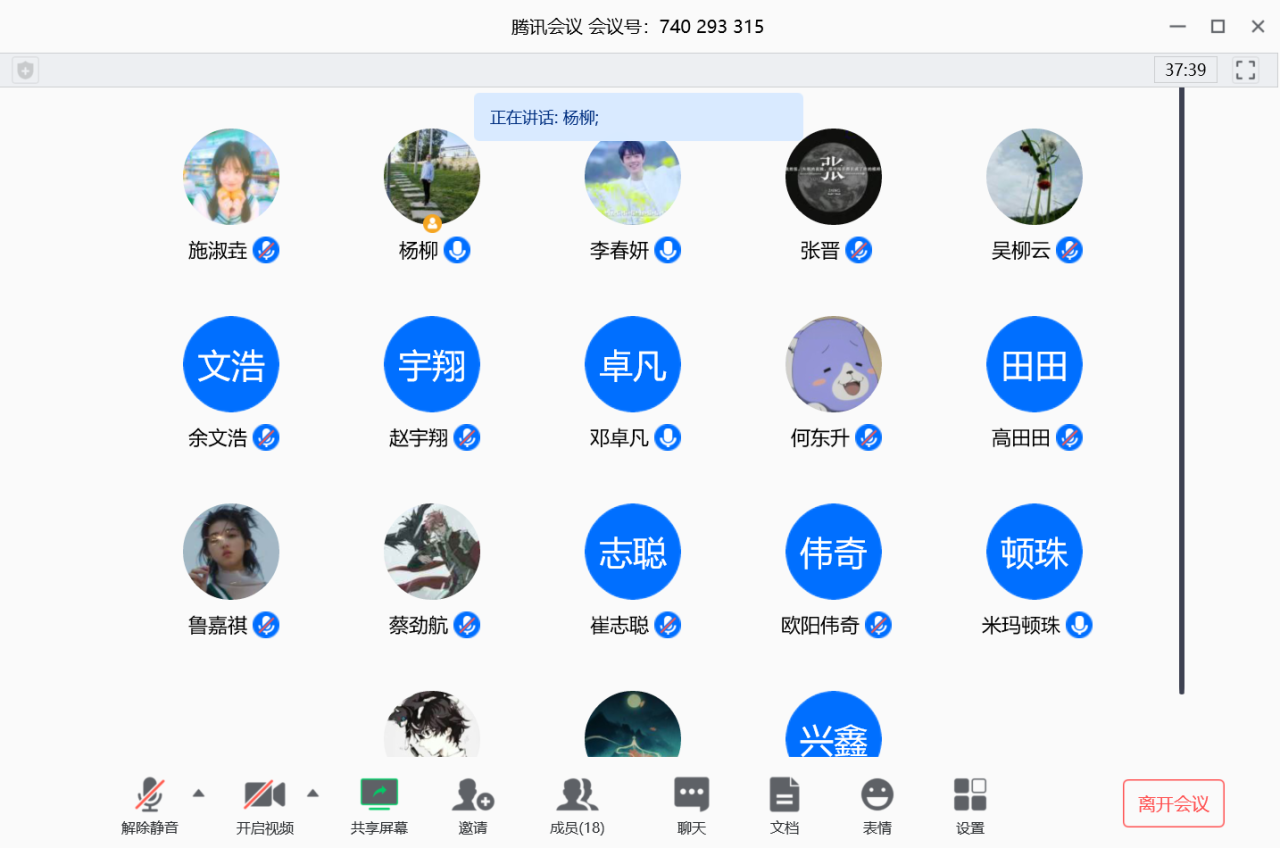The image size is (1280, 848).
Task: Open the Chat (聊天) window
Action: click(x=691, y=796)
